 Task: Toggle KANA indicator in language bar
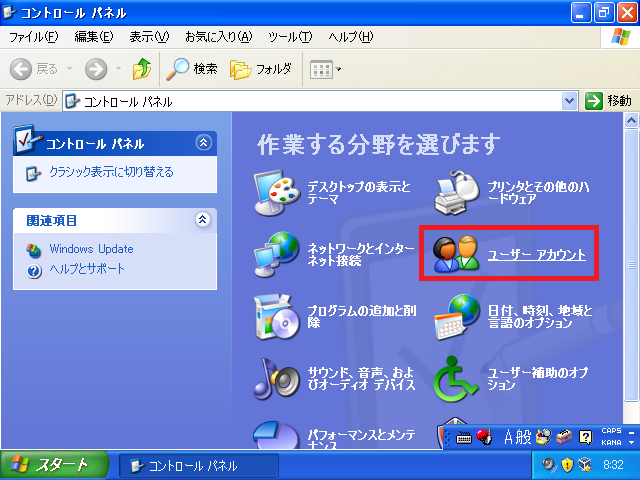tap(611, 442)
